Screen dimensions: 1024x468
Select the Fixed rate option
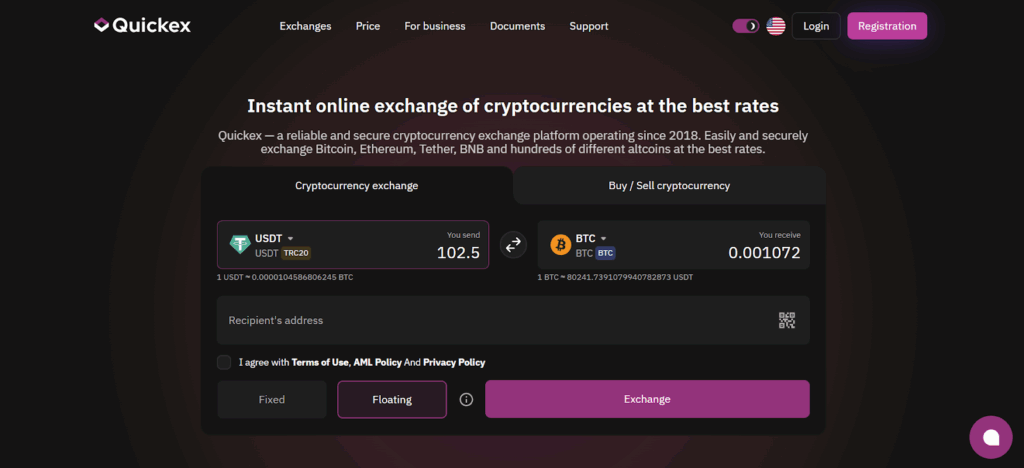[x=272, y=399]
